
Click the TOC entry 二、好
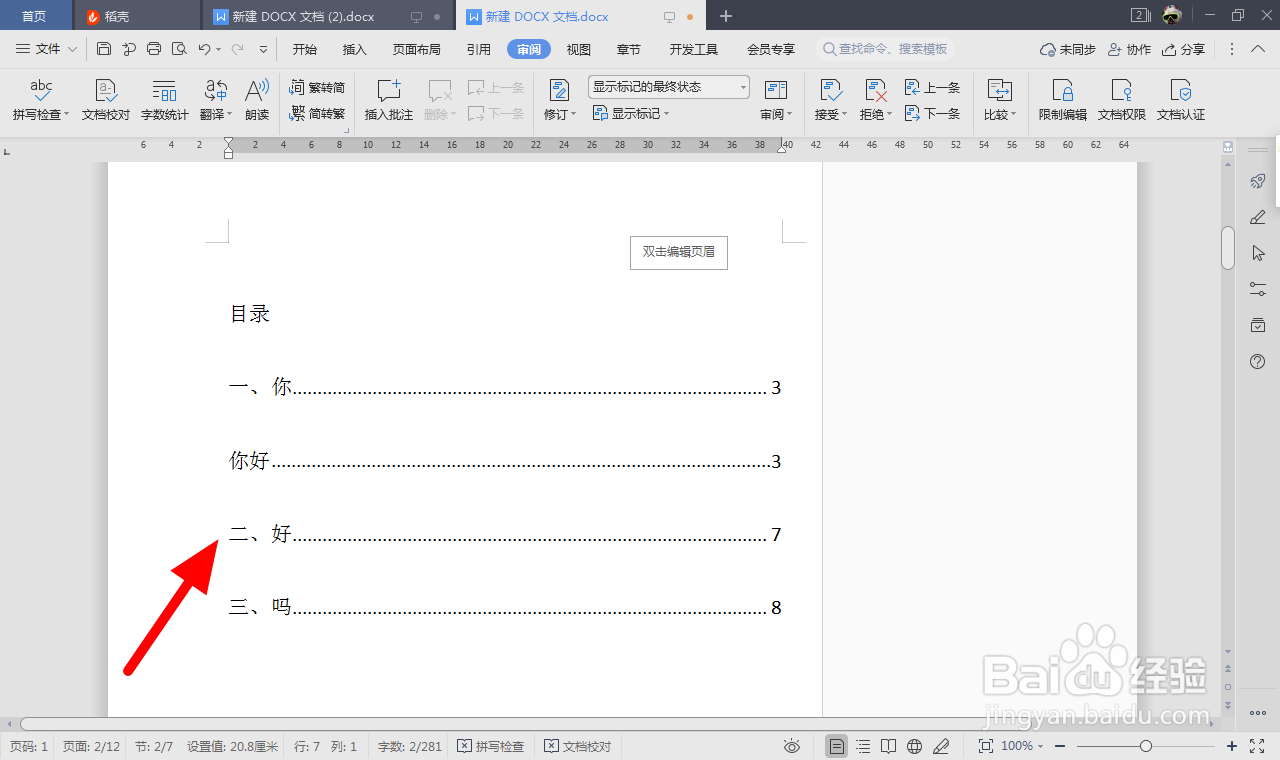505,535
